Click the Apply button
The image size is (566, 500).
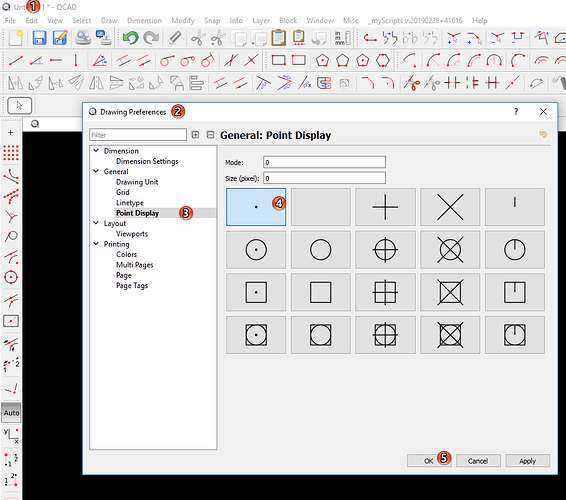(527, 461)
